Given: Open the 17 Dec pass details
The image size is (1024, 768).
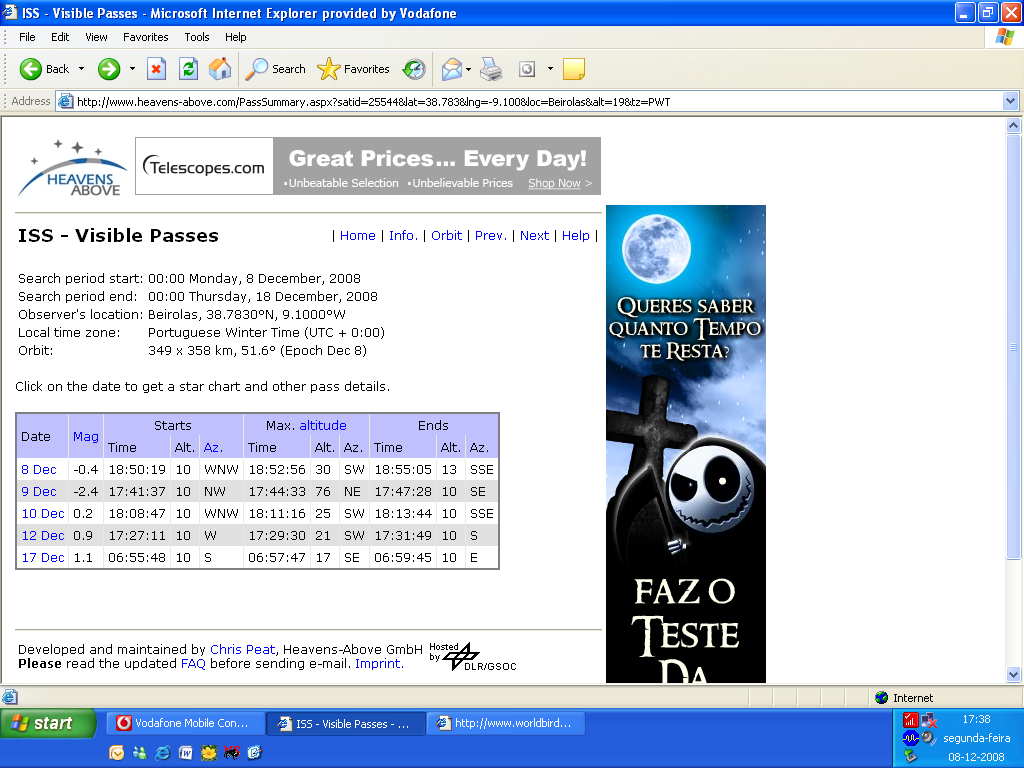Looking at the screenshot, I should [x=42, y=557].
